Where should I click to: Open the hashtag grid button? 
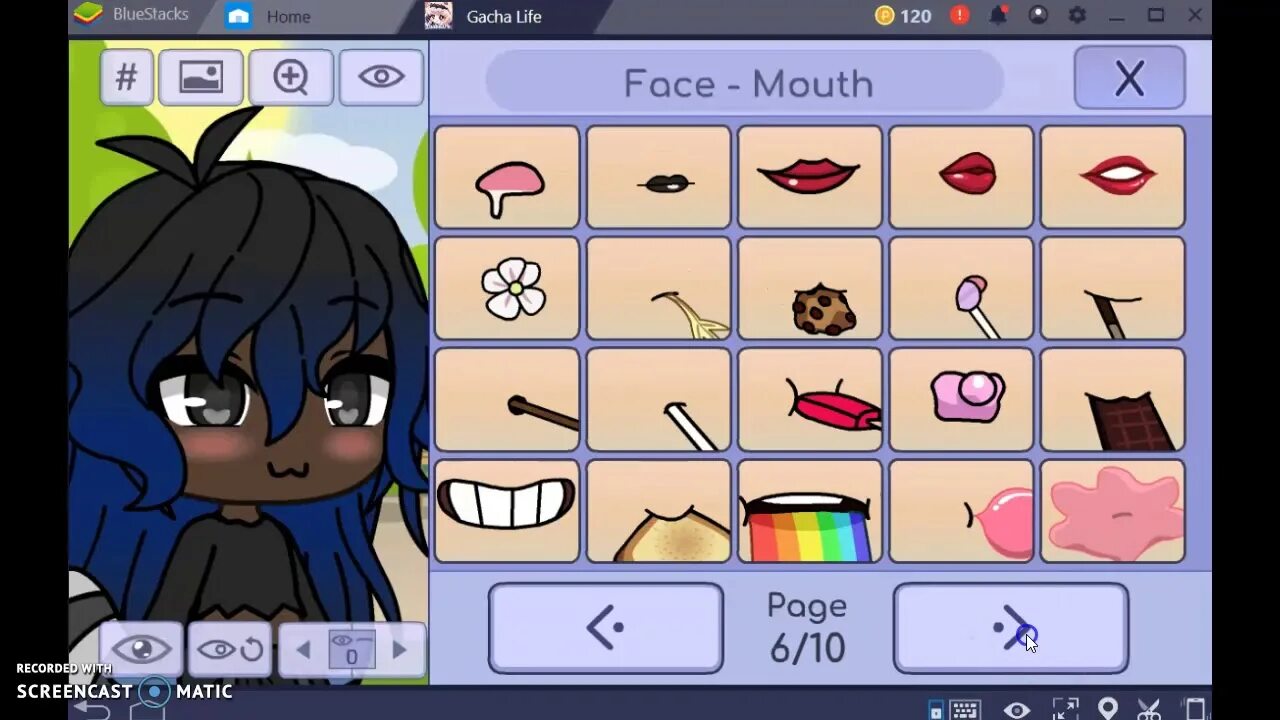[x=127, y=77]
